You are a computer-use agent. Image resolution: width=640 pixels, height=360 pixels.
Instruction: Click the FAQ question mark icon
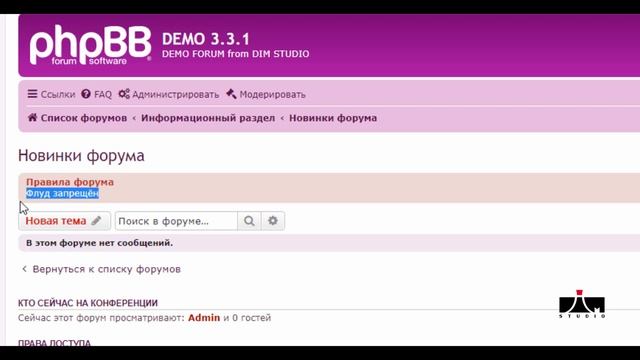pos(86,94)
